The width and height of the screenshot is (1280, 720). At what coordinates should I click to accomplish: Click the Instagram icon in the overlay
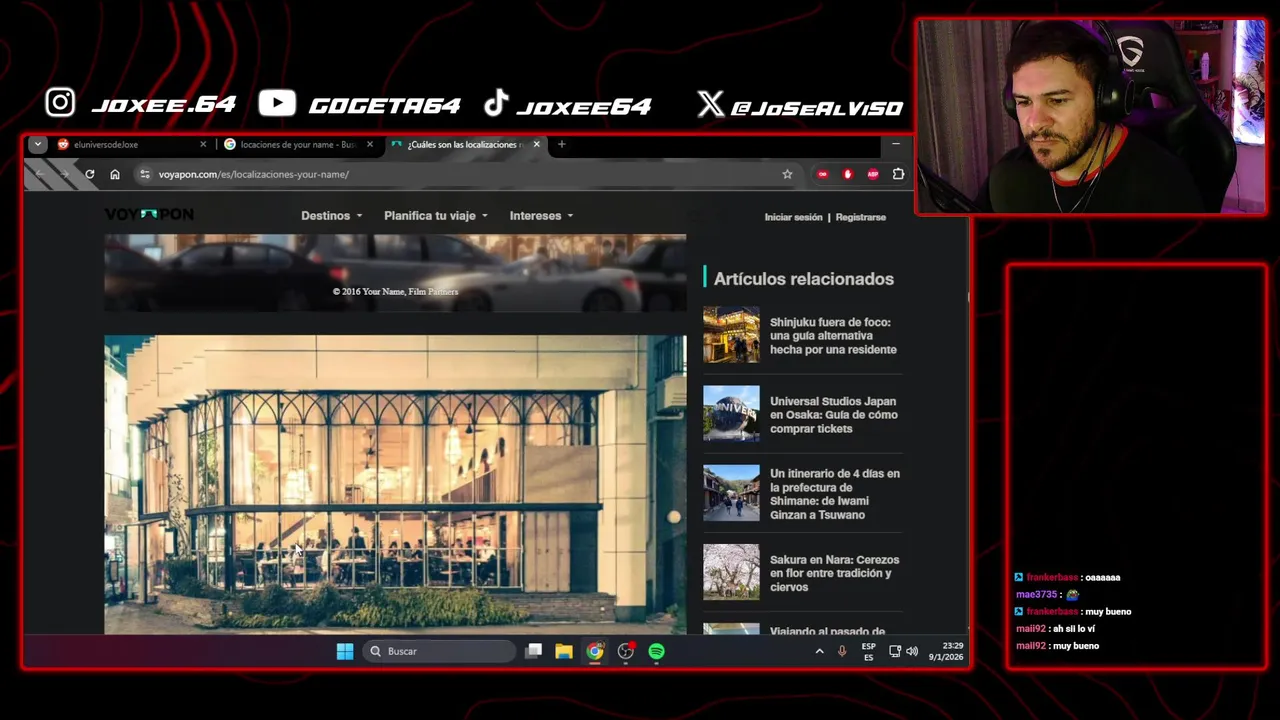pyautogui.click(x=60, y=102)
